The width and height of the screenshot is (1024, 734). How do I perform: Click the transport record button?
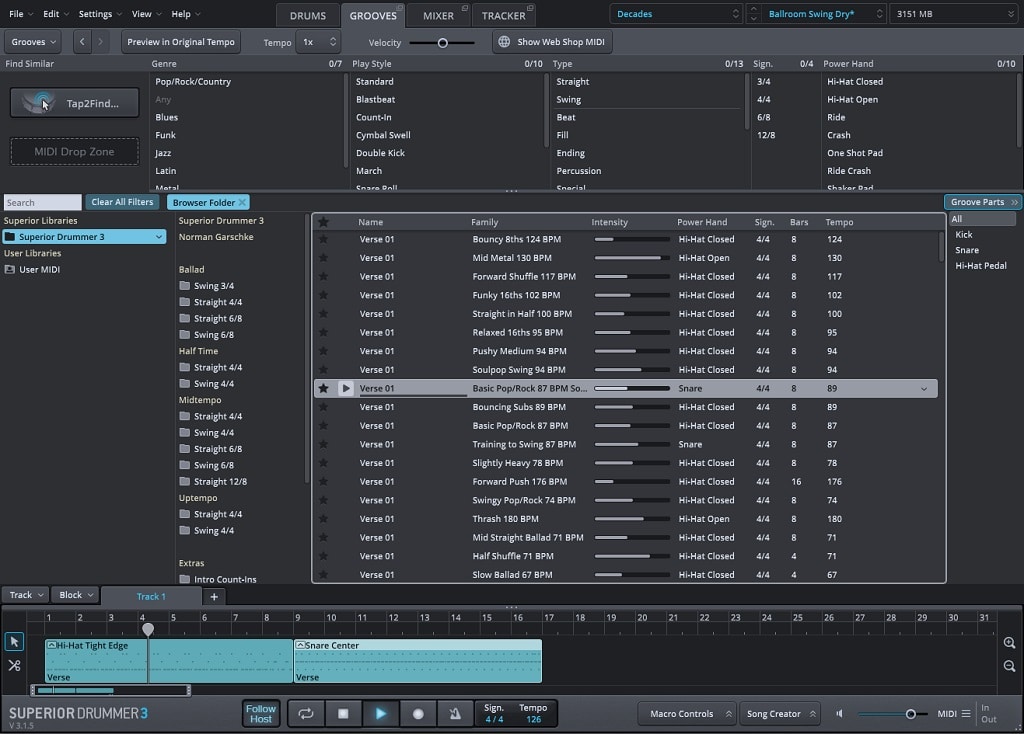click(418, 714)
